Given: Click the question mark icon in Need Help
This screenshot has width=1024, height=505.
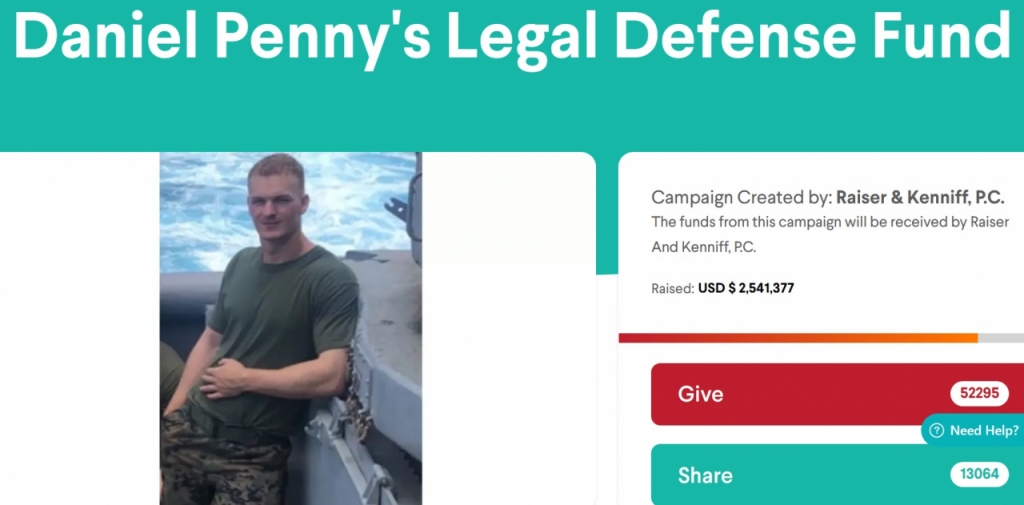Looking at the screenshot, I should pyautogui.click(x=936, y=431).
